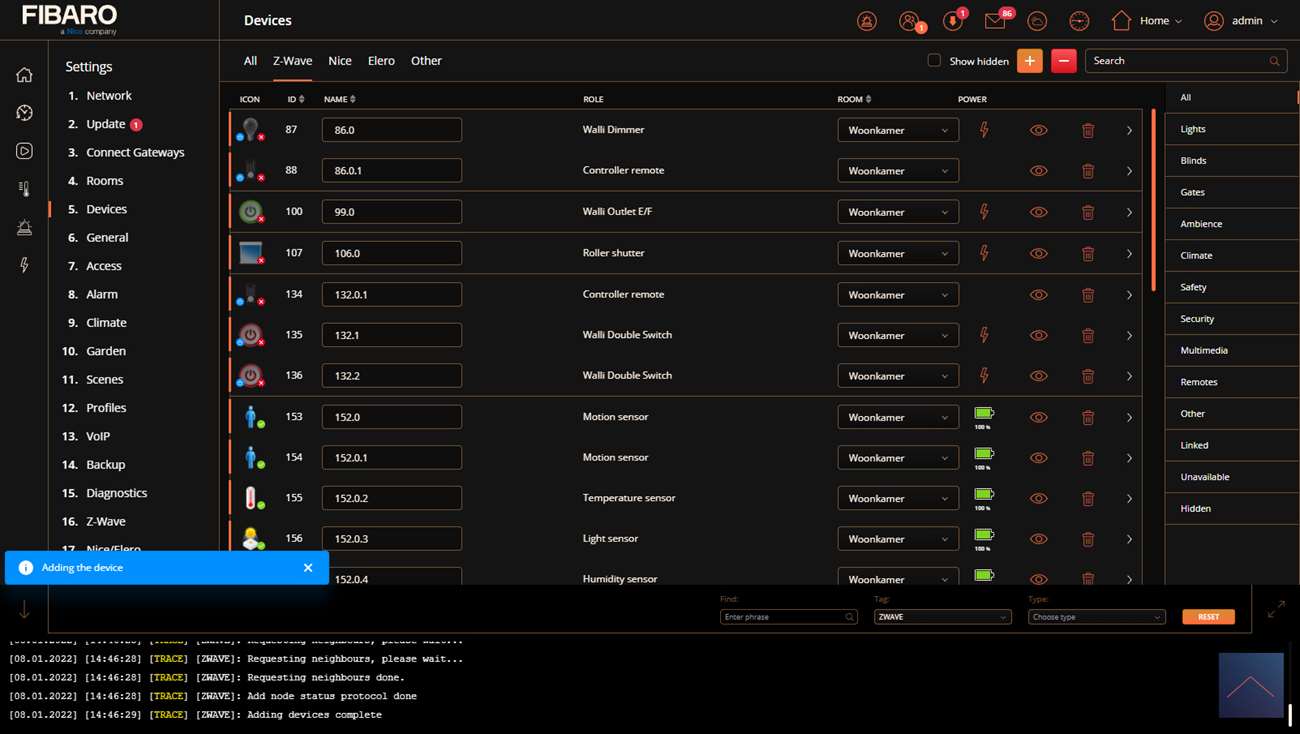Click the RESET button in log panel
Screen dimensions: 1300x734
pyautogui.click(x=1208, y=617)
